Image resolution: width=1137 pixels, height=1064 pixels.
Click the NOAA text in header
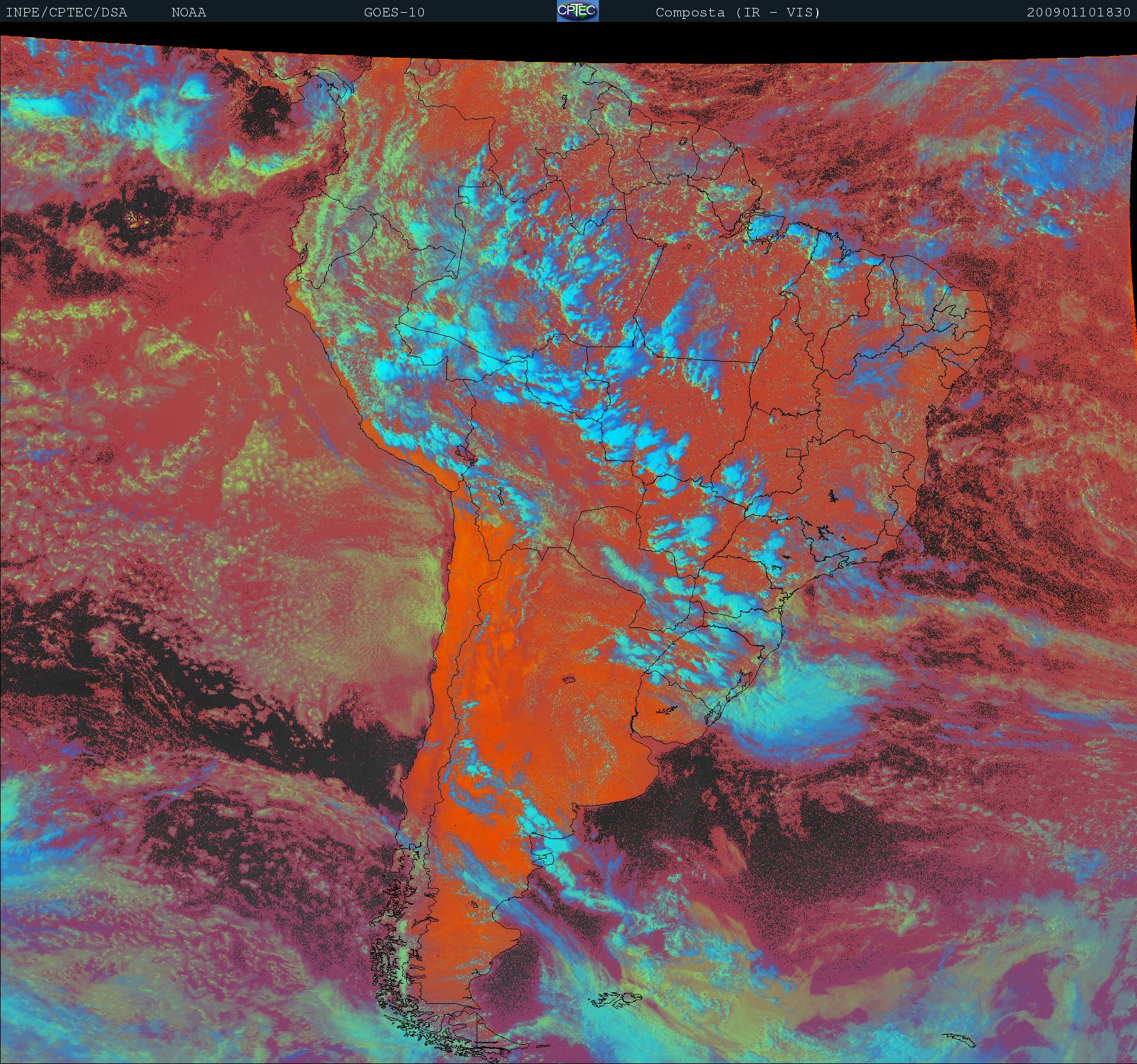[188, 12]
